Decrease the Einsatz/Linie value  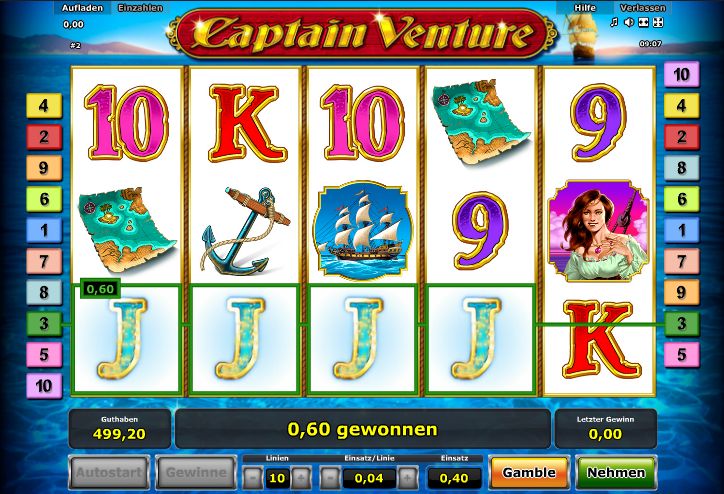click(330, 478)
